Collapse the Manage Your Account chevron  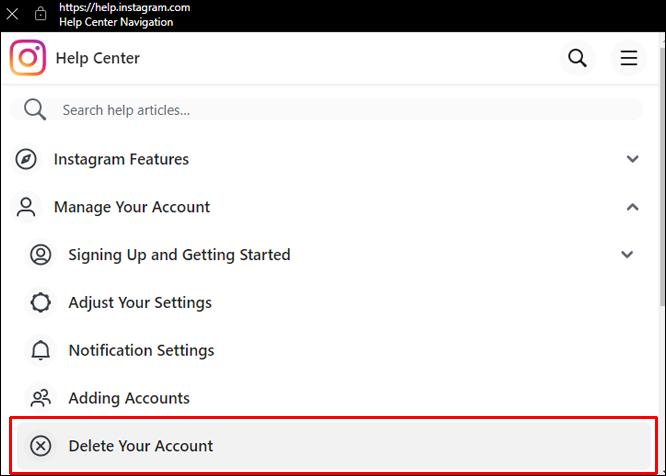point(632,207)
